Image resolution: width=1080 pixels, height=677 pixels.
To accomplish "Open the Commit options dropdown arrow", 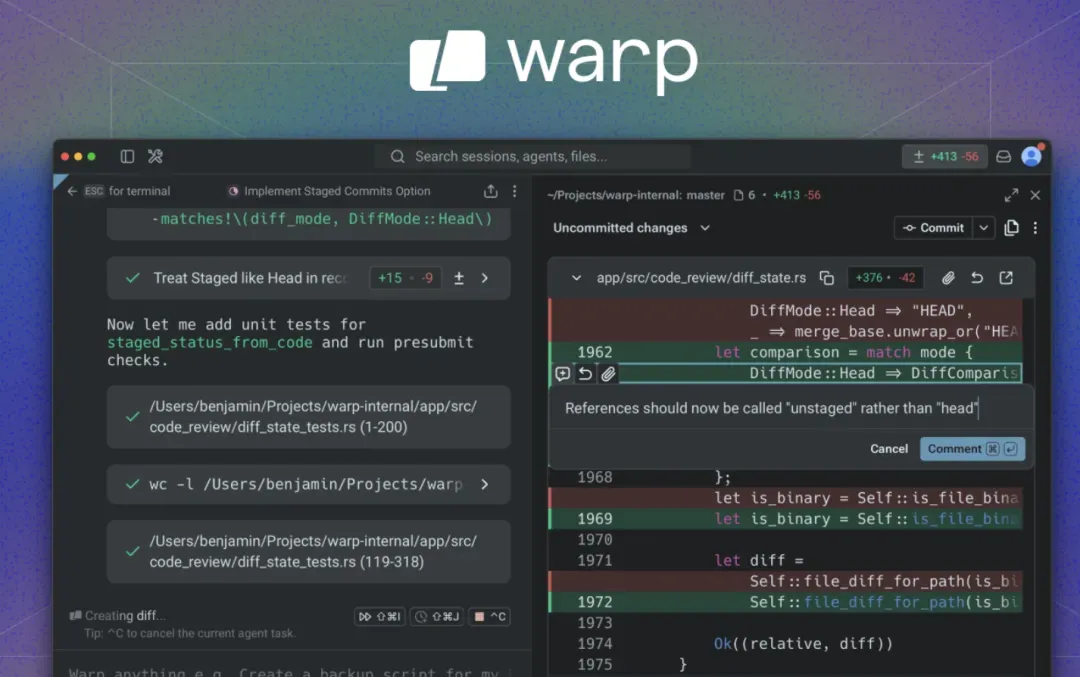I will 984,228.
